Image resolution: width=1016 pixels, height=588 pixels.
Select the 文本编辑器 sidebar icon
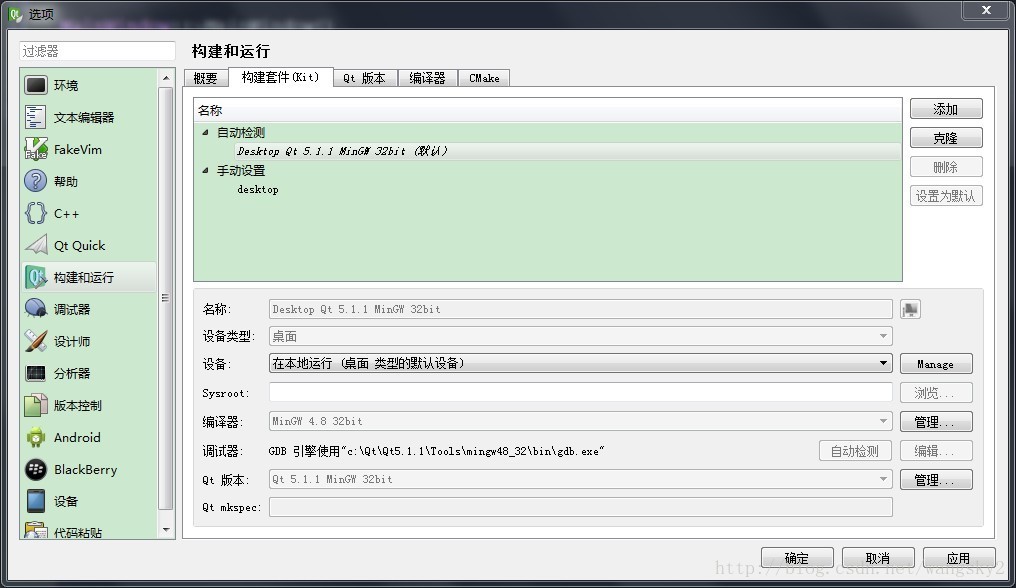point(36,117)
